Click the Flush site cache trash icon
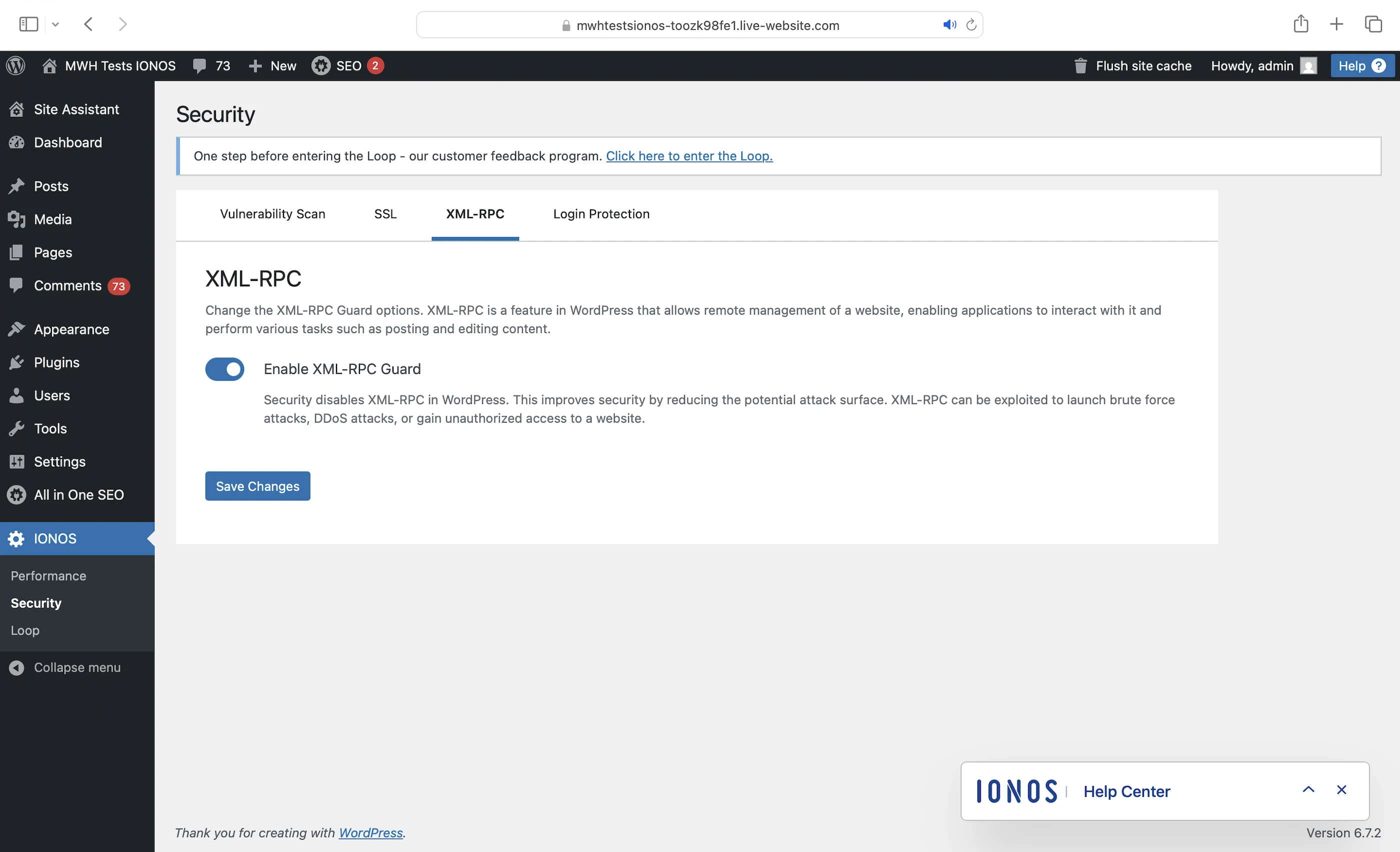Image resolution: width=1400 pixels, height=852 pixels. click(x=1080, y=66)
